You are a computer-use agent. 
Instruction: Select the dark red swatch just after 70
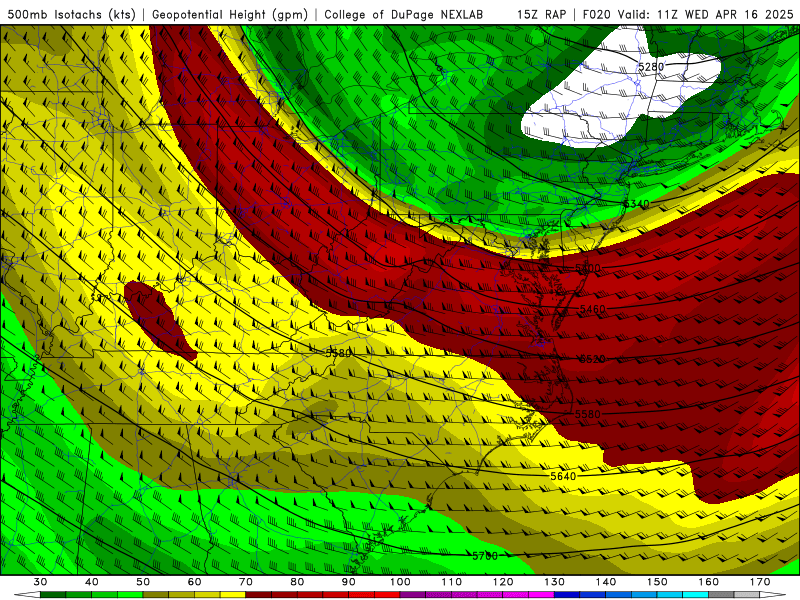pyautogui.click(x=259, y=595)
